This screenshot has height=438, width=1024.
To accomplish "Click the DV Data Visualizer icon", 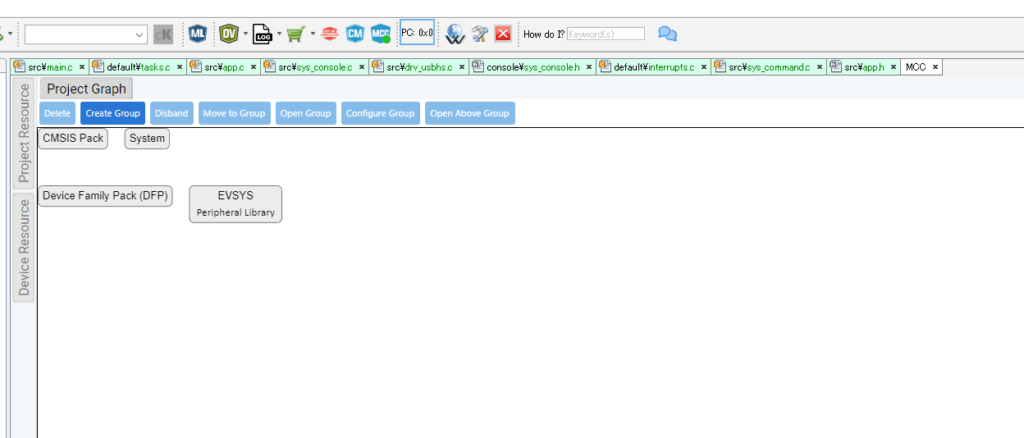I will coord(228,34).
